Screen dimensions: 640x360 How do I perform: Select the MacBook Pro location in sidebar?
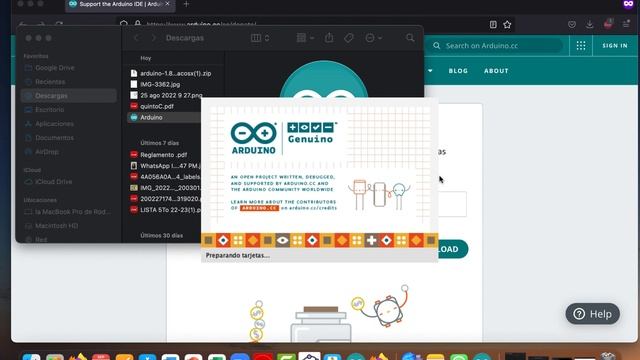(68, 212)
